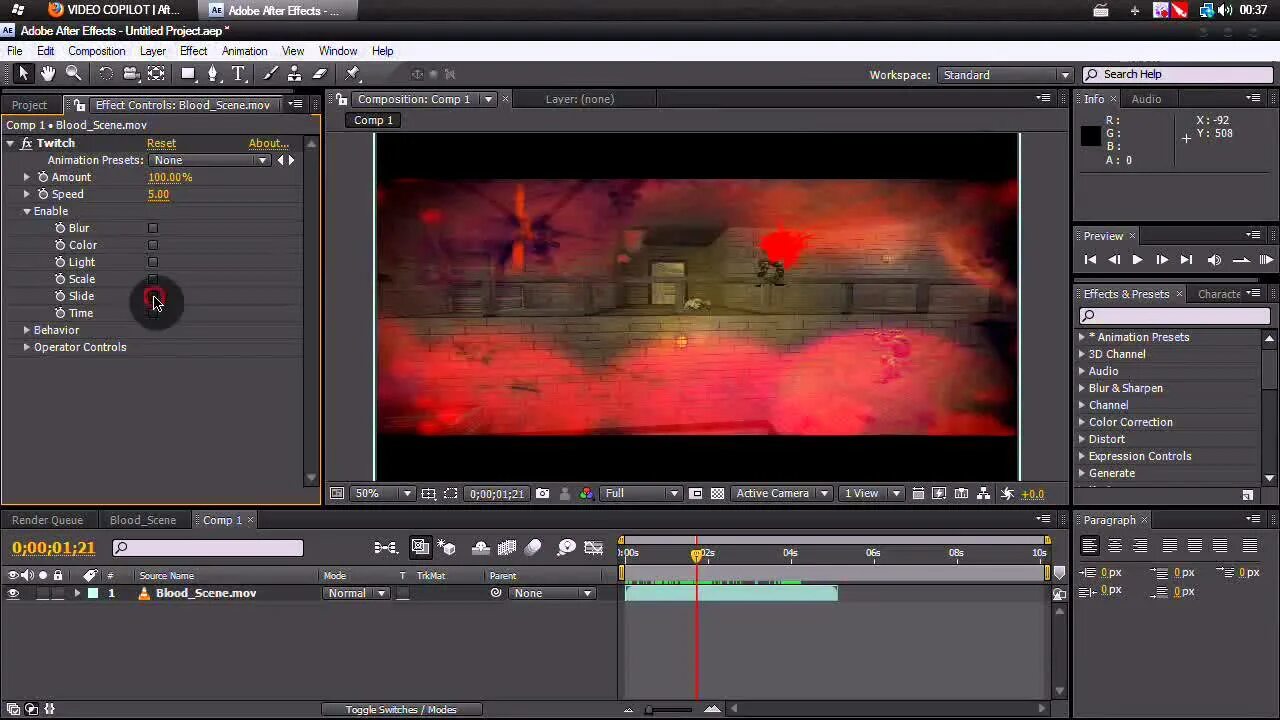Collapse the Enable group

click(27, 211)
